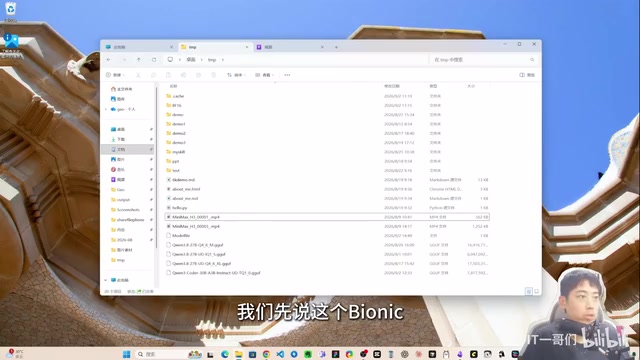Viewport: 640px width, 360px height.
Task: Open Microsoft Edge from the taskbar
Action: [225, 354]
